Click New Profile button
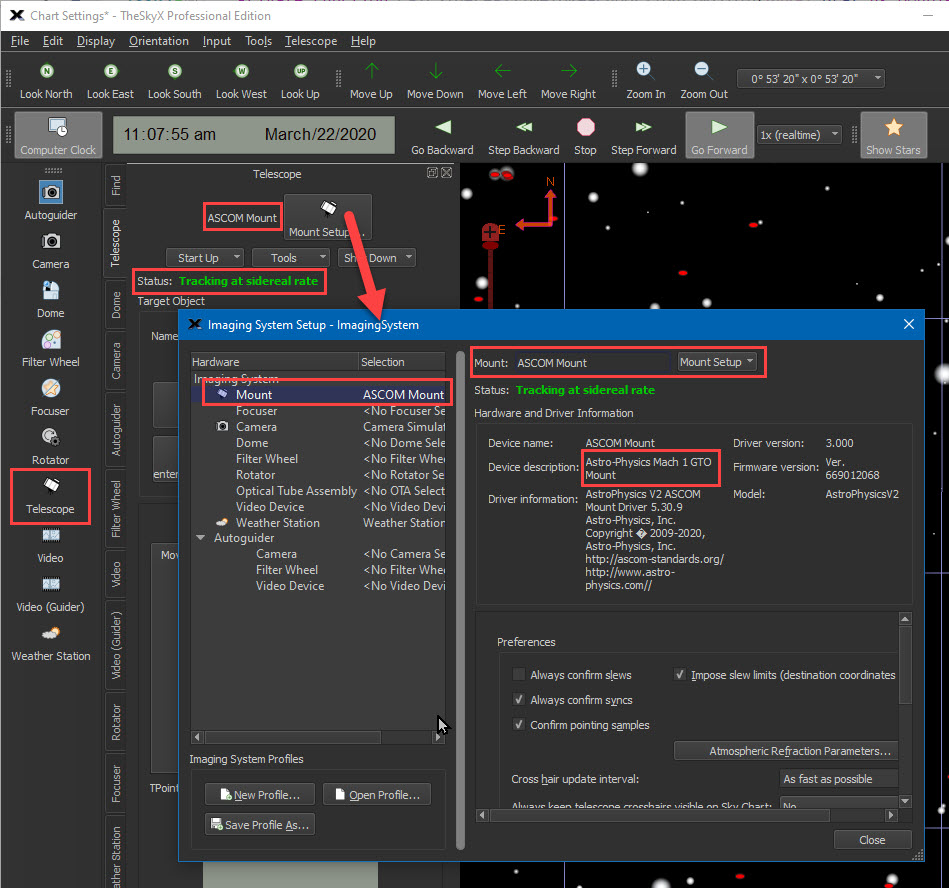Image resolution: width=949 pixels, height=888 pixels. coord(260,795)
